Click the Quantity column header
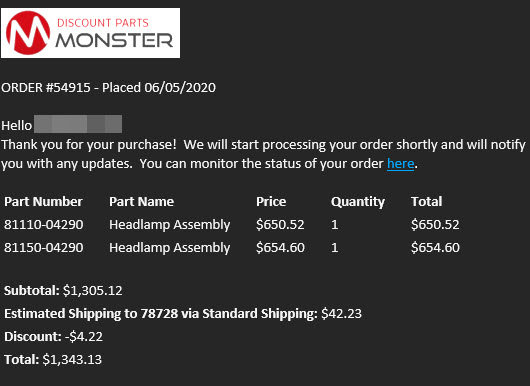 click(358, 202)
